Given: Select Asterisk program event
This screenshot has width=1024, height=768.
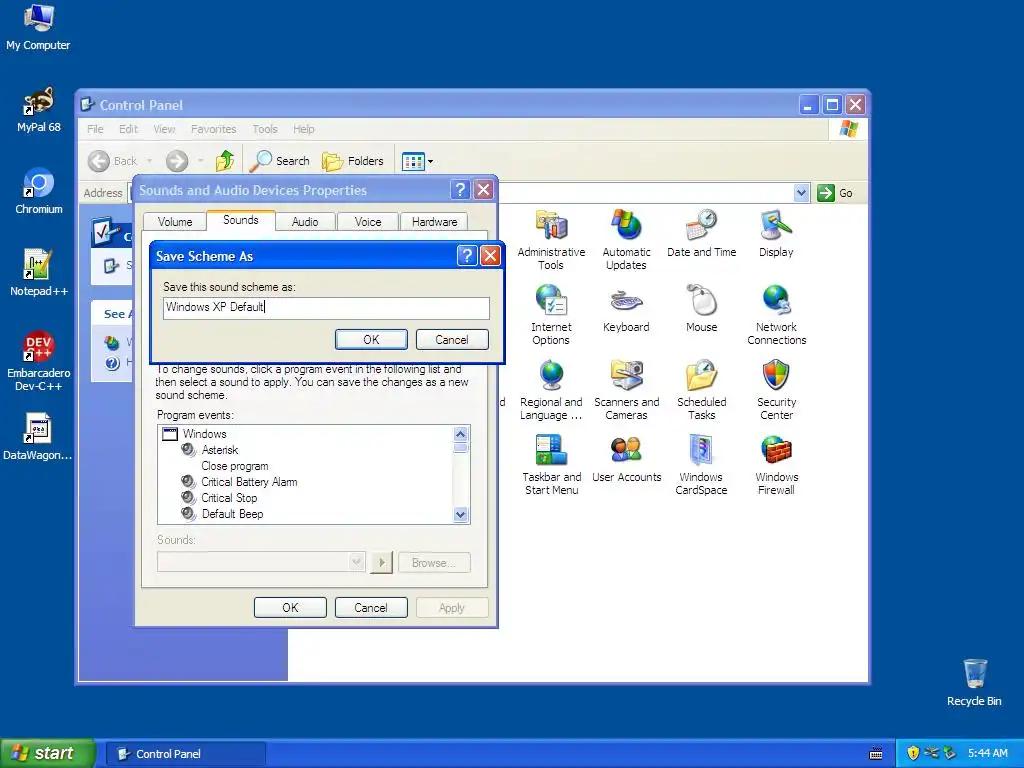Looking at the screenshot, I should click(219, 450).
